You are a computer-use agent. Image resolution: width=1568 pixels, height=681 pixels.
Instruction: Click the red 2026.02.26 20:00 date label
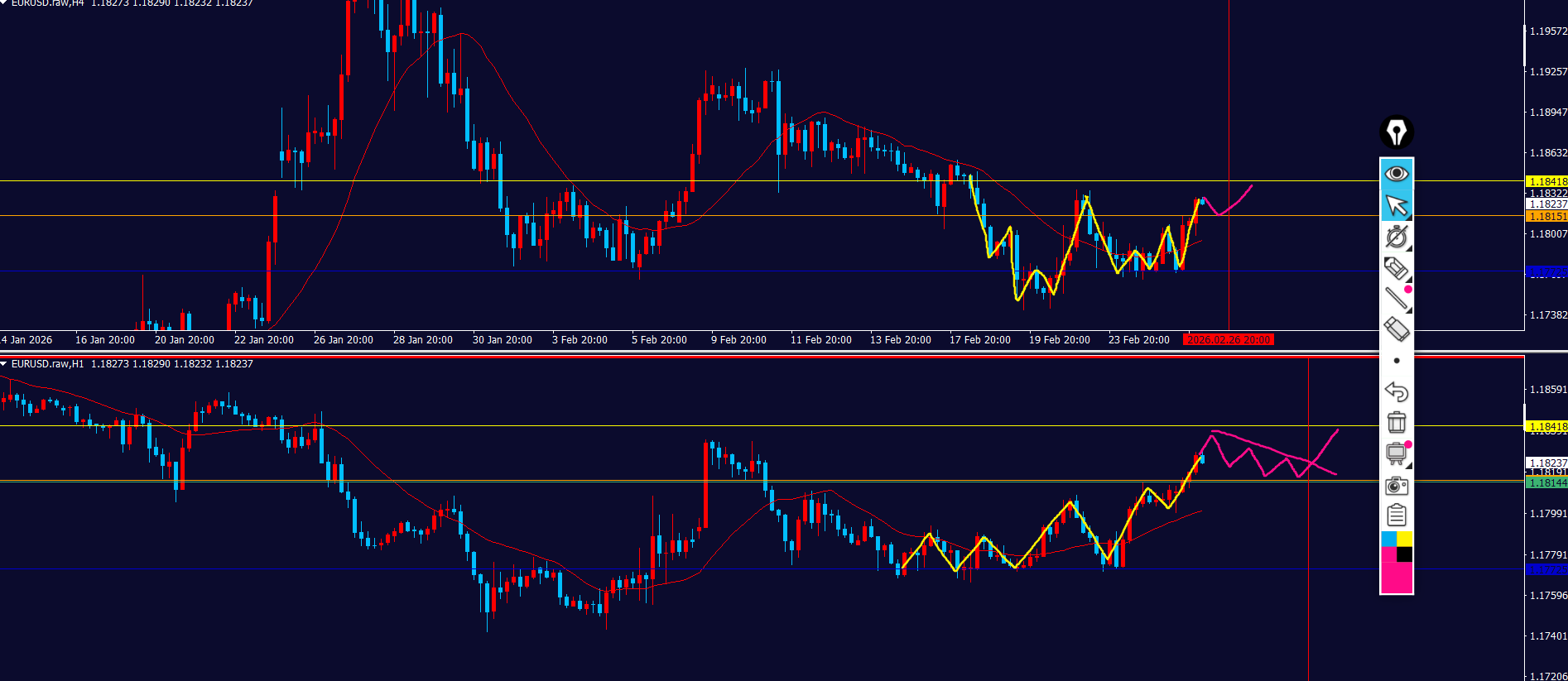(1229, 340)
